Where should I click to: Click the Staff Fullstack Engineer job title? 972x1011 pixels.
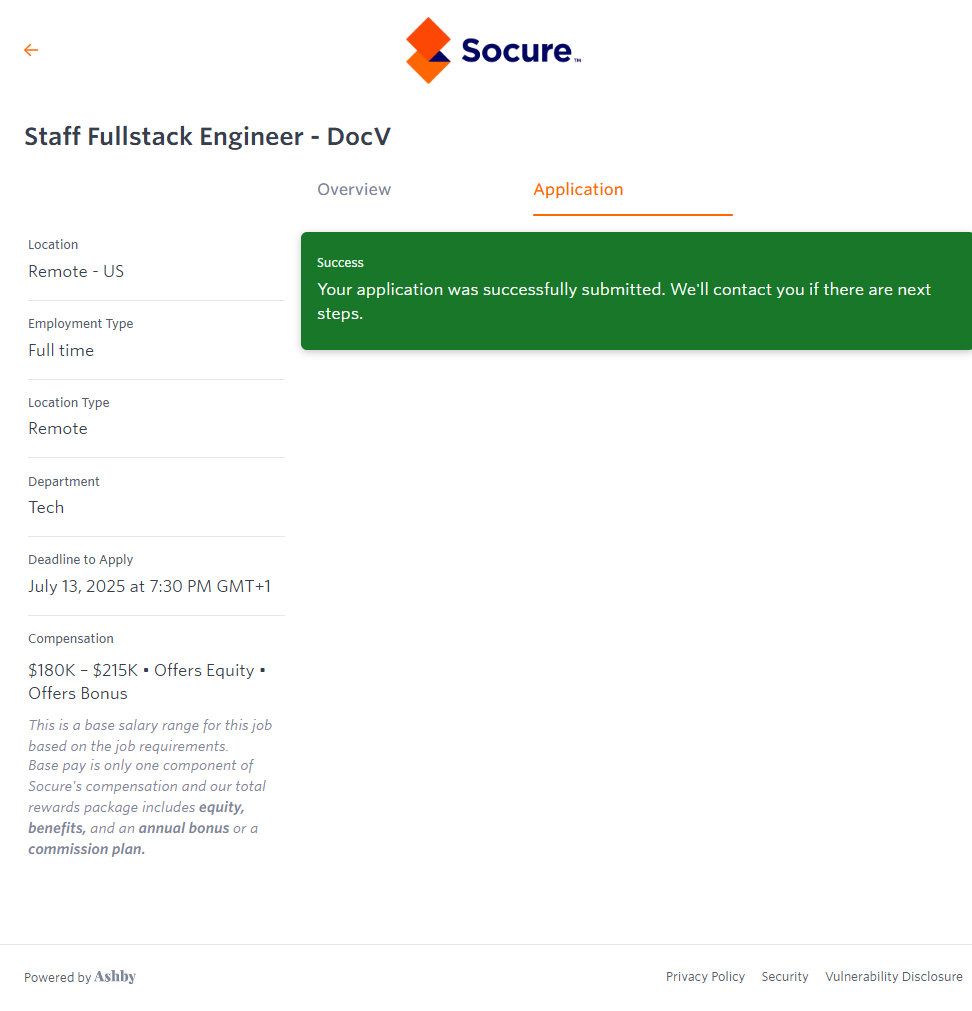(207, 137)
